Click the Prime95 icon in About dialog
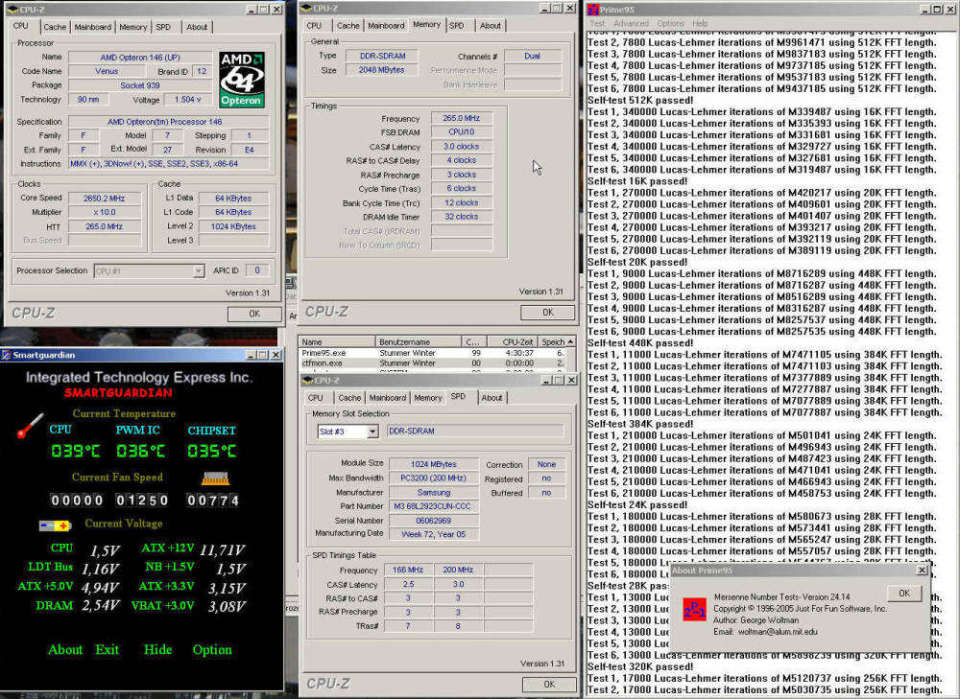 point(694,609)
